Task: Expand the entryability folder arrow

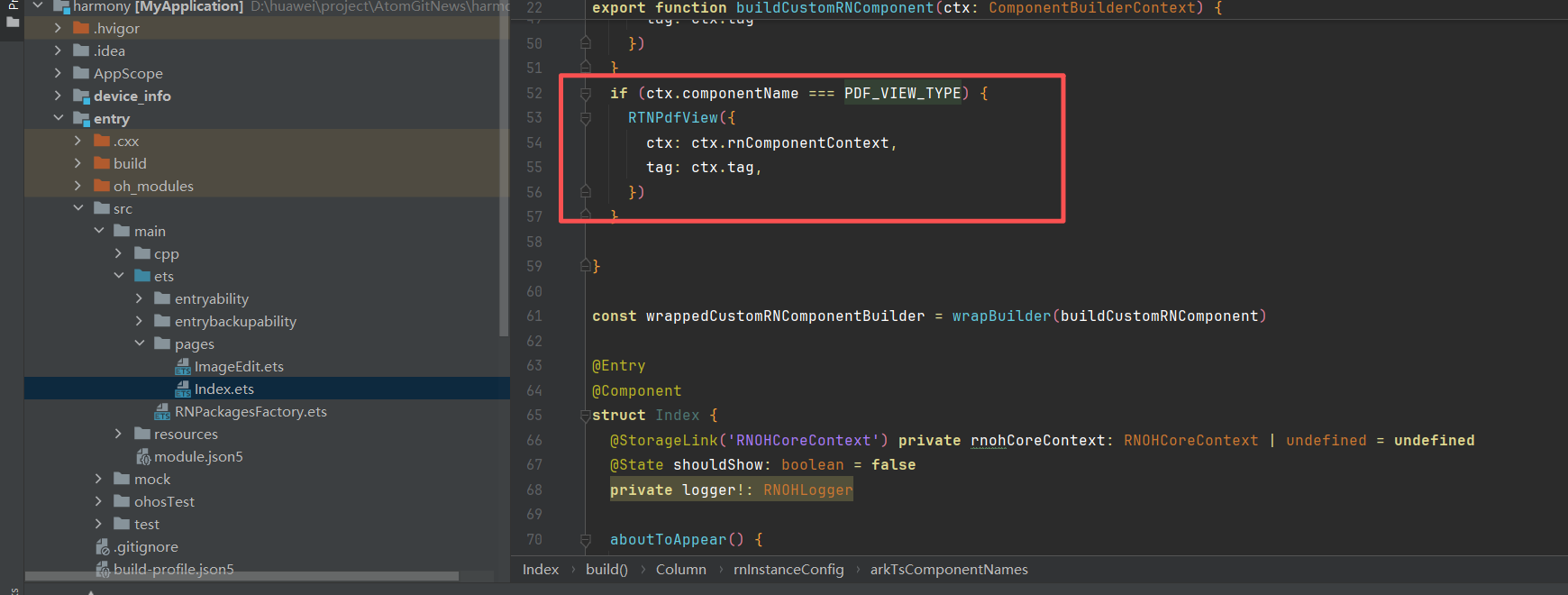Action: pos(140,298)
